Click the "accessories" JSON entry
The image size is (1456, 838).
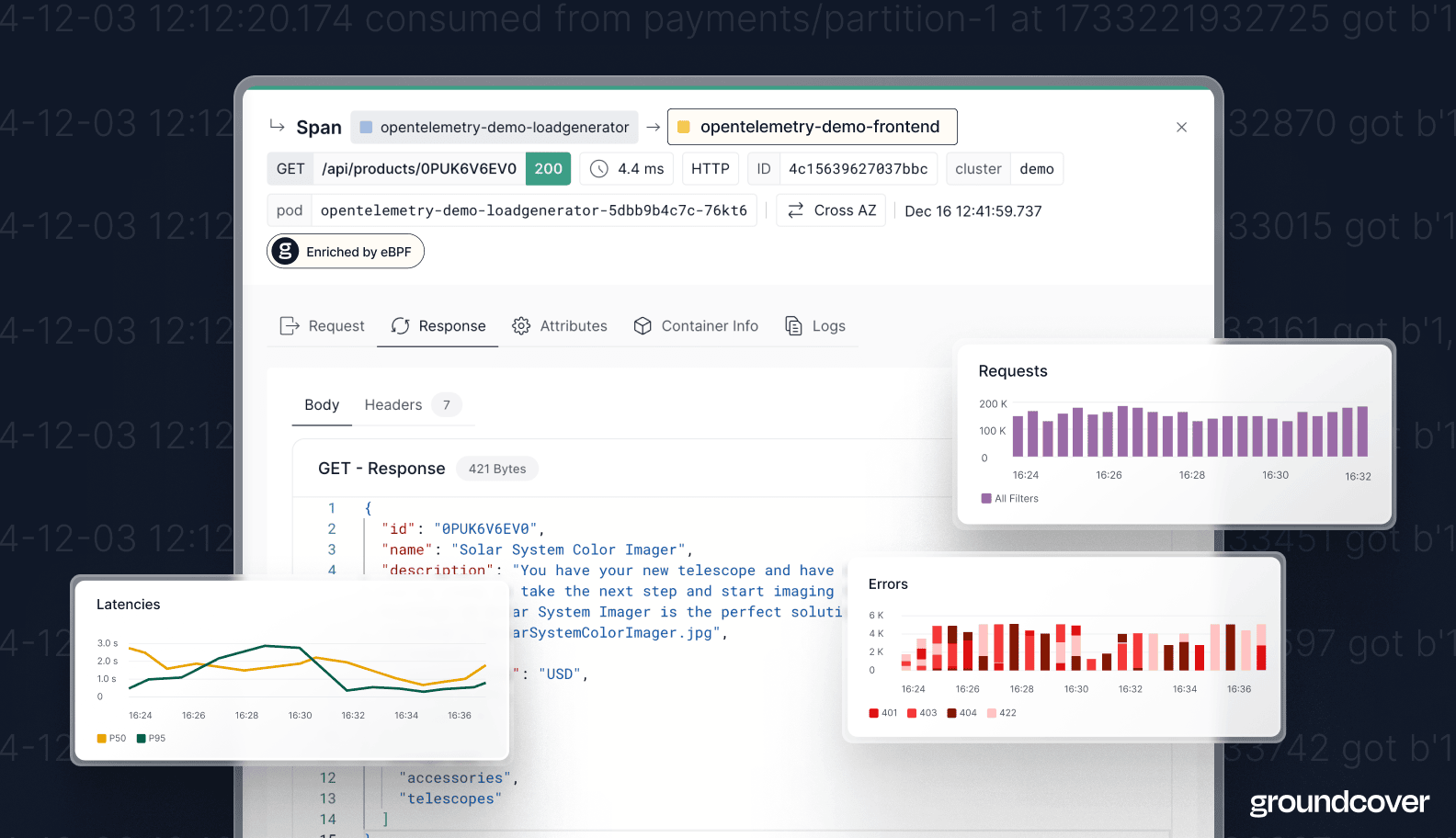(455, 777)
